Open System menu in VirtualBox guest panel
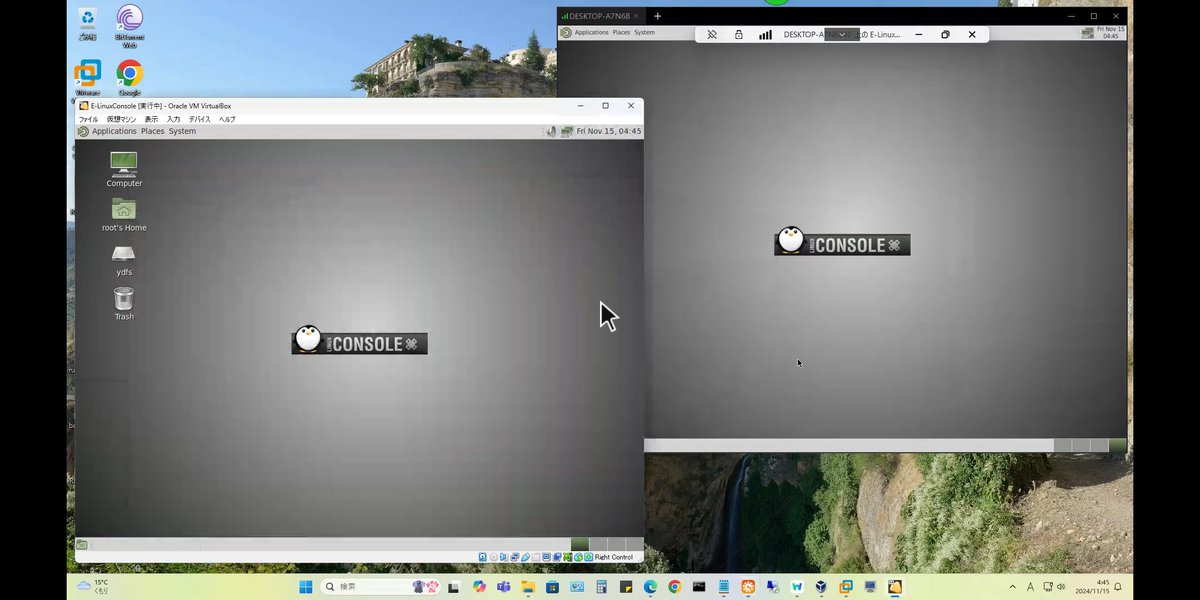This screenshot has height=600, width=1200. click(x=182, y=131)
